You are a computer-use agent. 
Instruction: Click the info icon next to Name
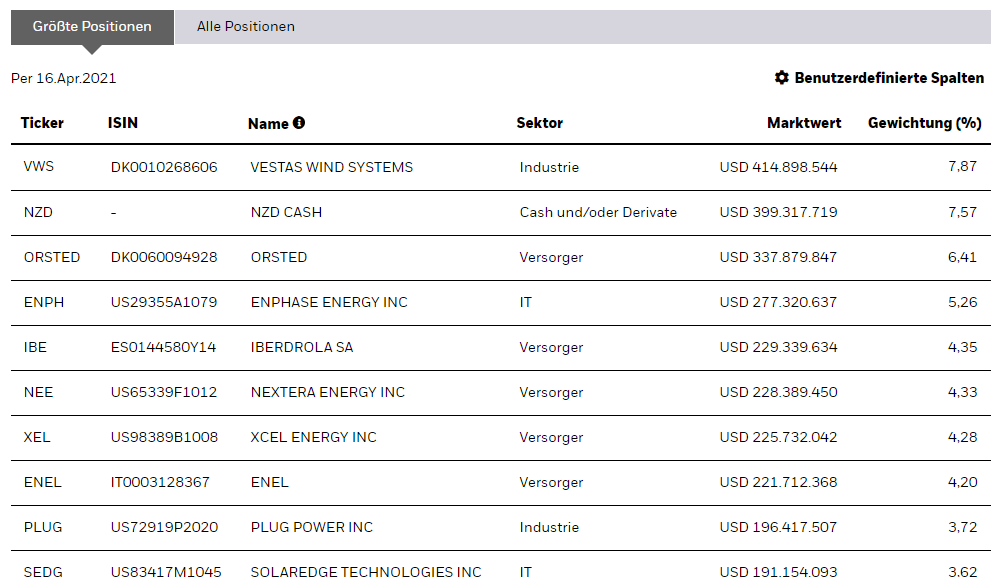pyautogui.click(x=298, y=123)
